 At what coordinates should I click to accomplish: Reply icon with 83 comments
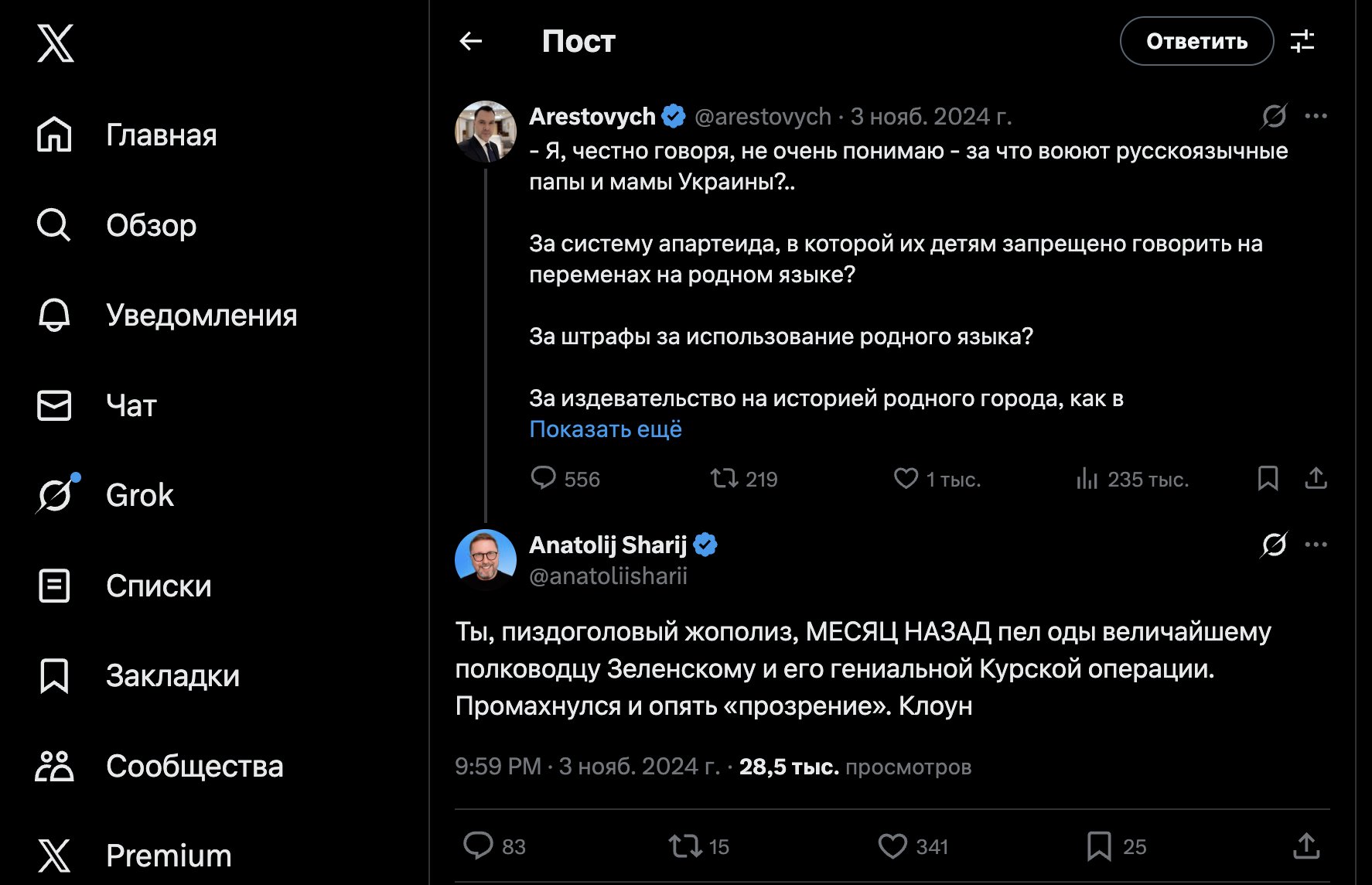pyautogui.click(x=478, y=846)
